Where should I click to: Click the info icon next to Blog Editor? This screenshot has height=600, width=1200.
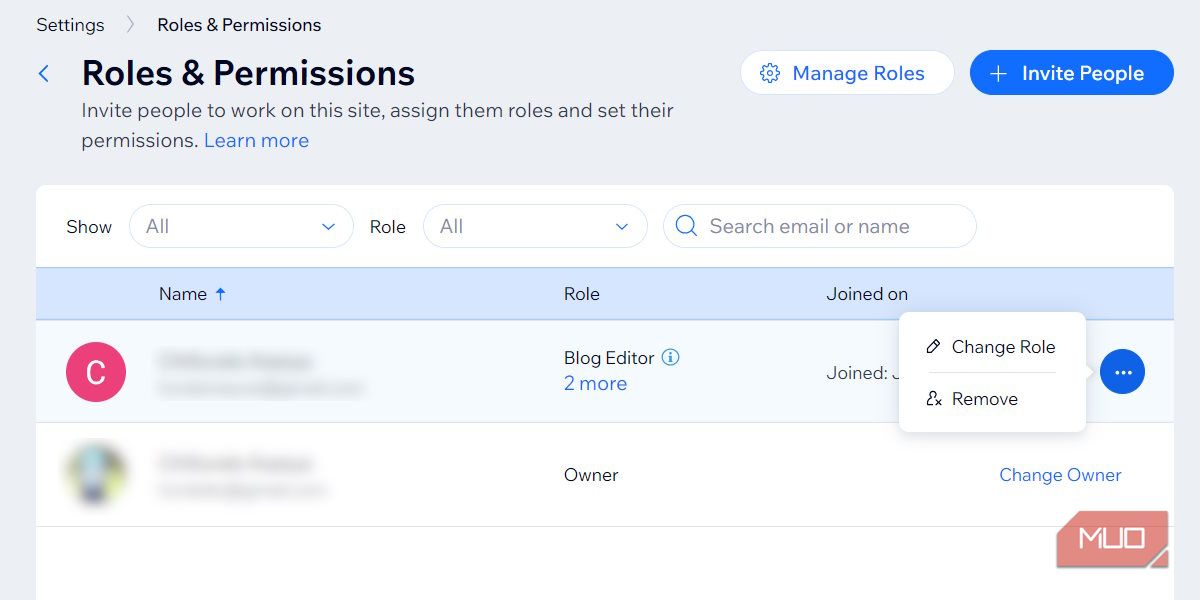(671, 357)
